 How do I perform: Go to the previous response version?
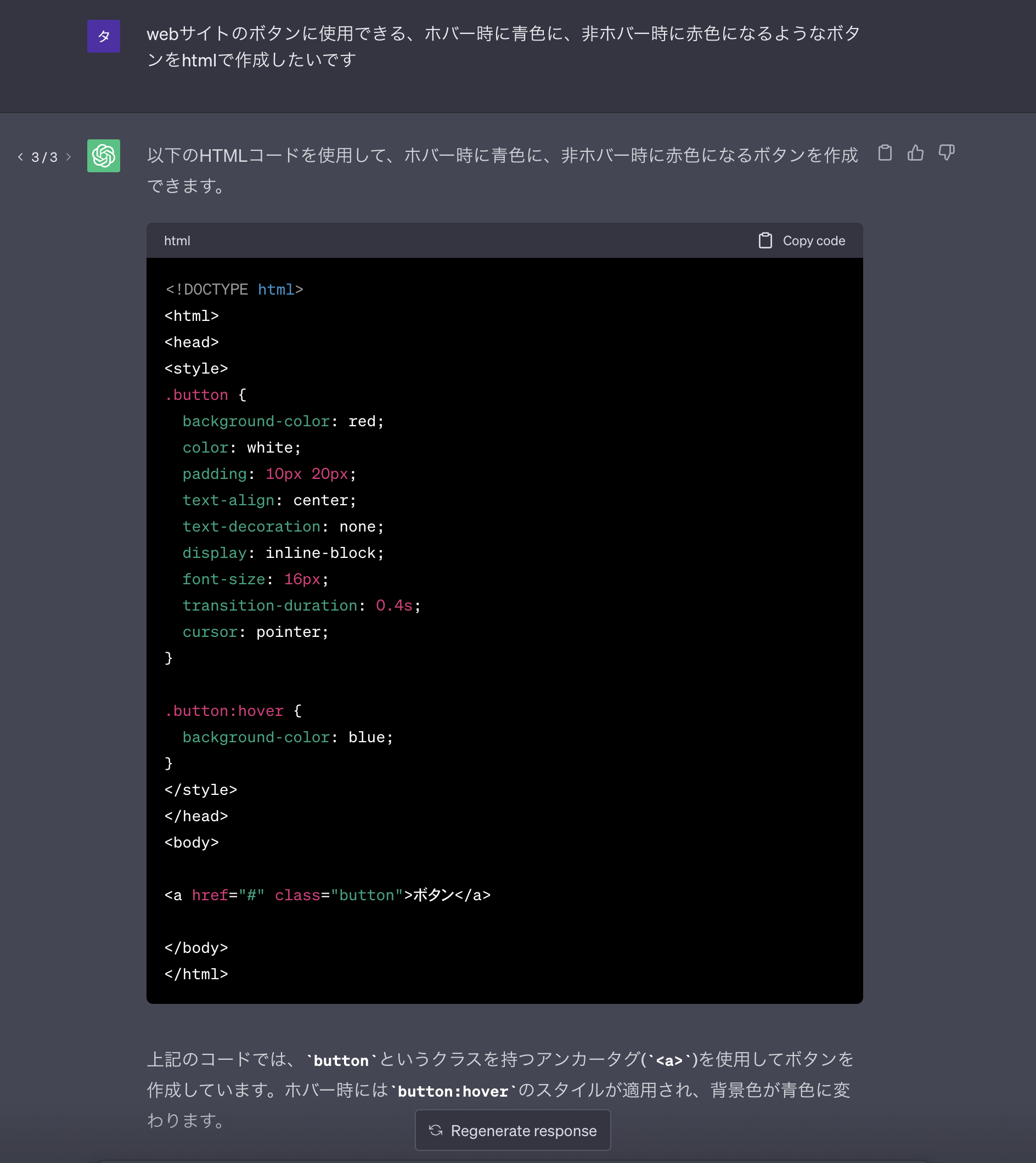20,157
